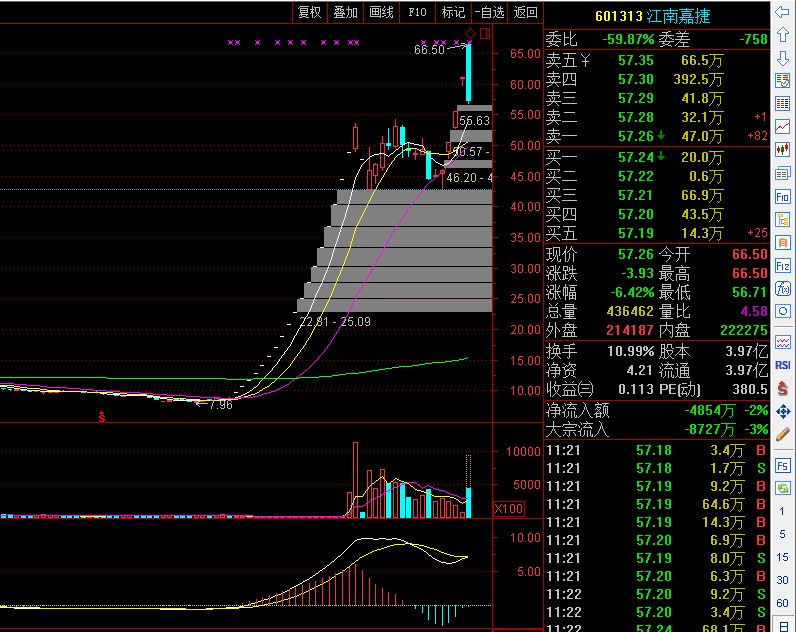Open the 标记 mark menu

[453, 12]
